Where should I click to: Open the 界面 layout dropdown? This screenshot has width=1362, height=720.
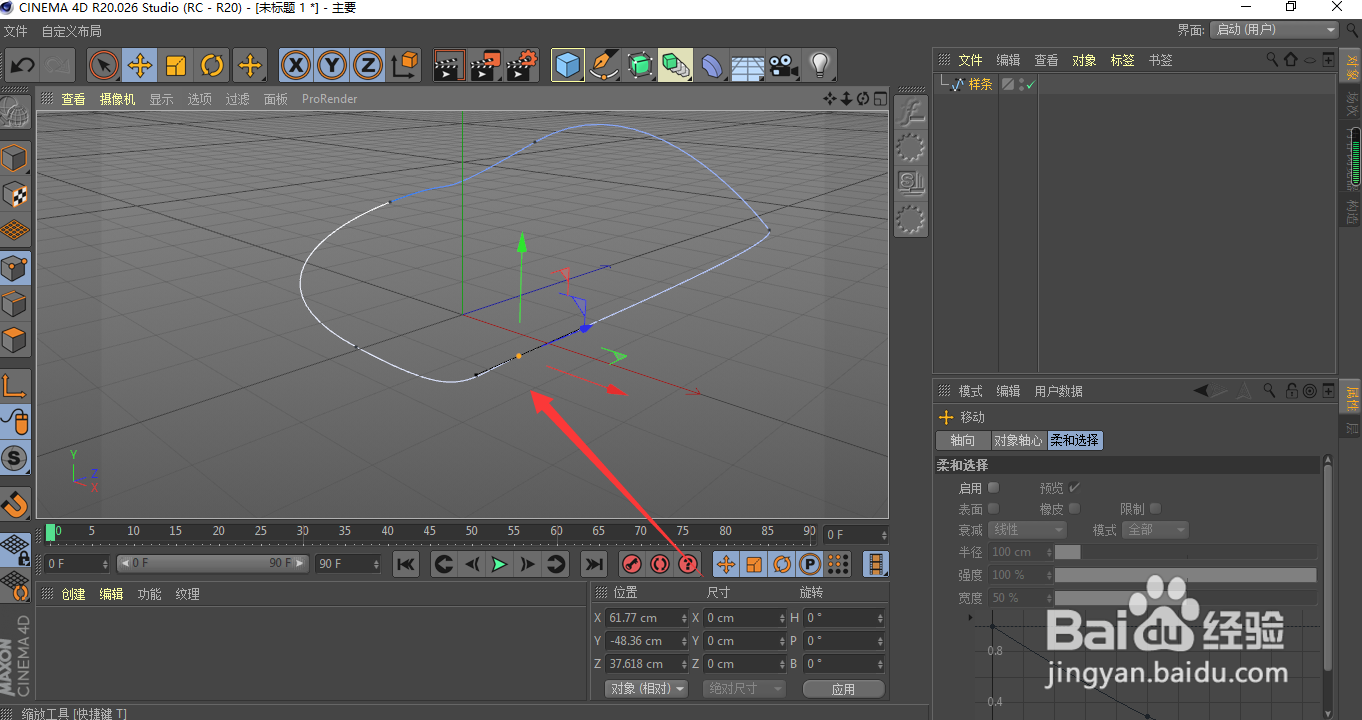[1274, 30]
